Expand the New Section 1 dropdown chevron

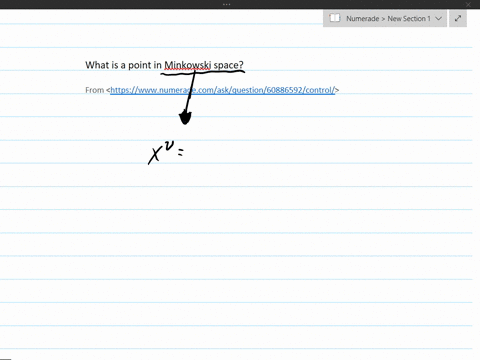[439, 18]
